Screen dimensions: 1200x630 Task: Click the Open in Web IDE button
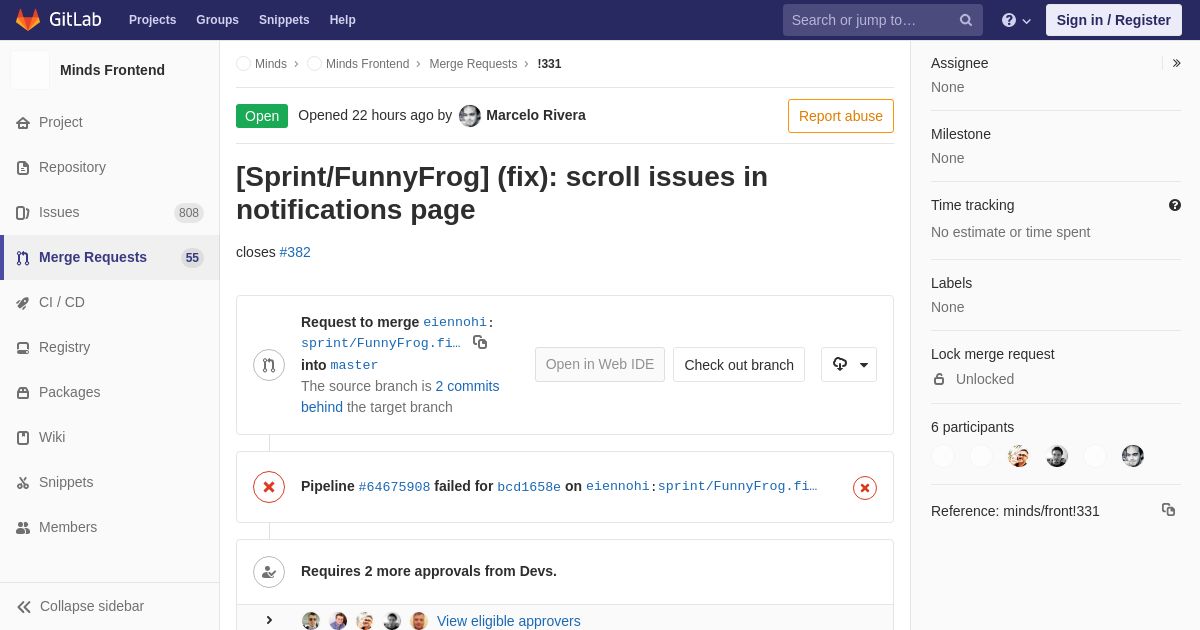[600, 365]
